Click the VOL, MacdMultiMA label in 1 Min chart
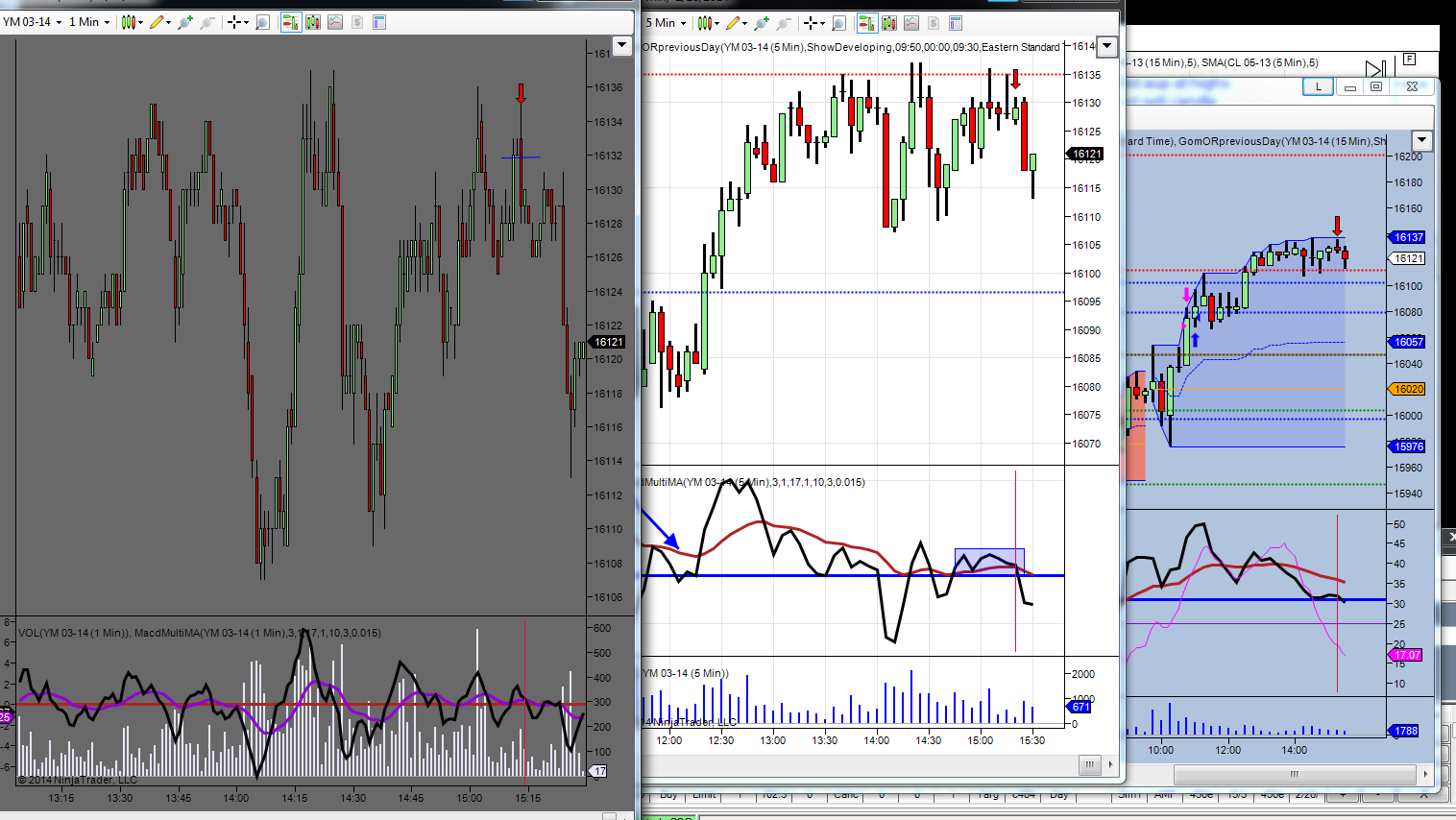The width and height of the screenshot is (1456, 820). (x=200, y=633)
